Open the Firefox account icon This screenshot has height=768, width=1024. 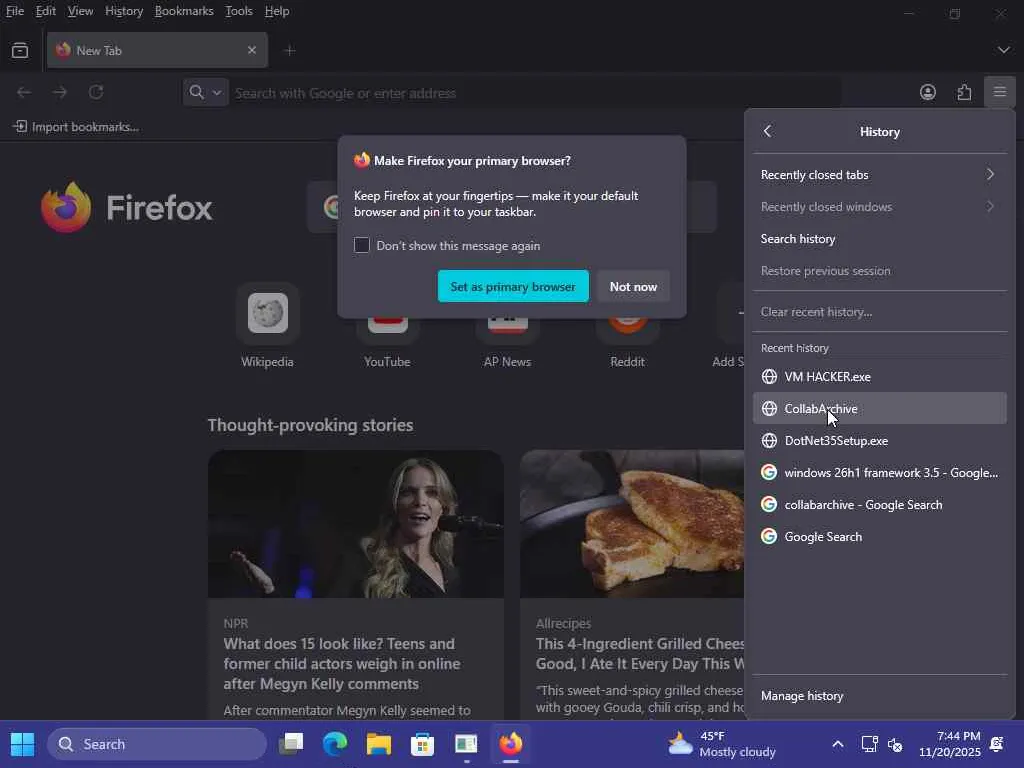pyautogui.click(x=927, y=93)
